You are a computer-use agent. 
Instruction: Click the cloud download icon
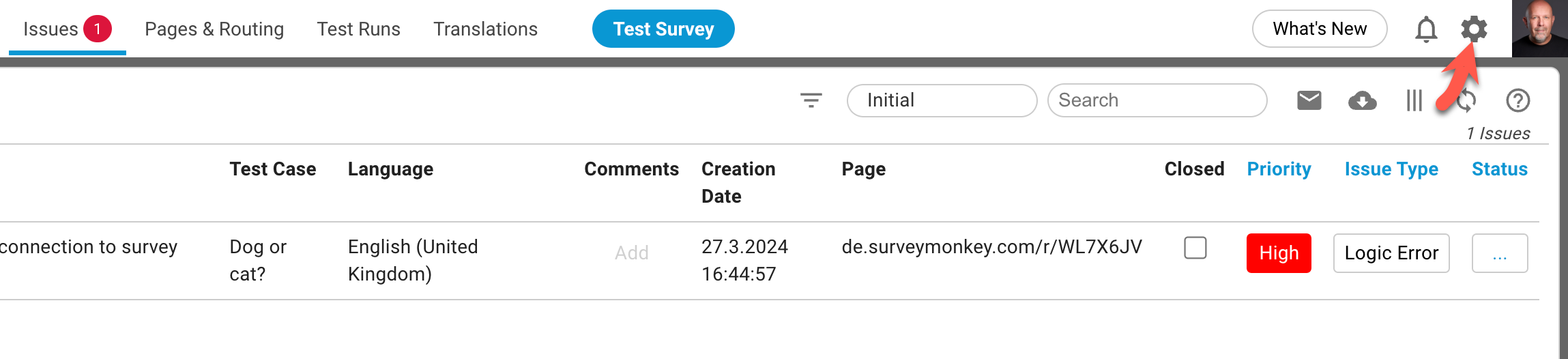point(1362,101)
